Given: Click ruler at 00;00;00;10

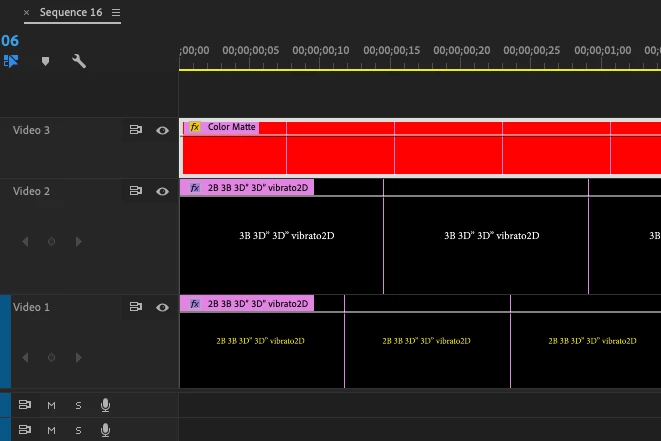Looking at the screenshot, I should (x=320, y=51).
